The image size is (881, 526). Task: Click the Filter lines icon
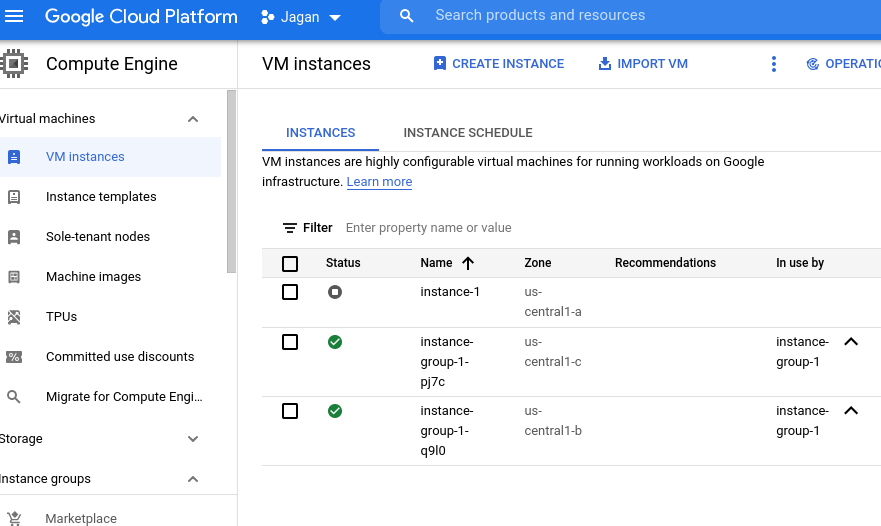click(289, 228)
